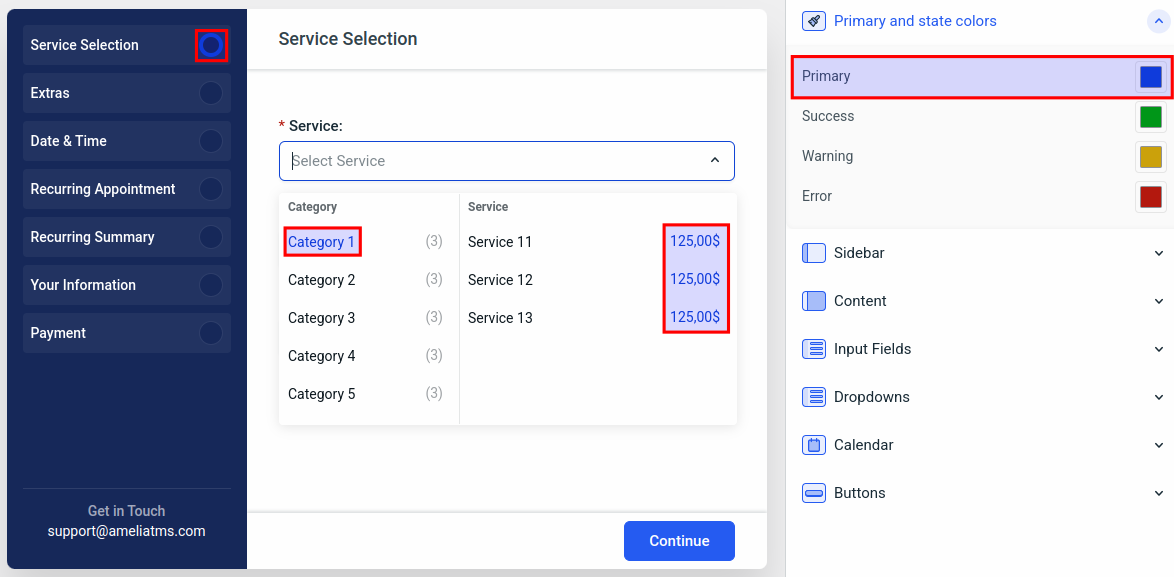Click the Primary and state colors brush icon
The image size is (1174, 577).
(814, 21)
